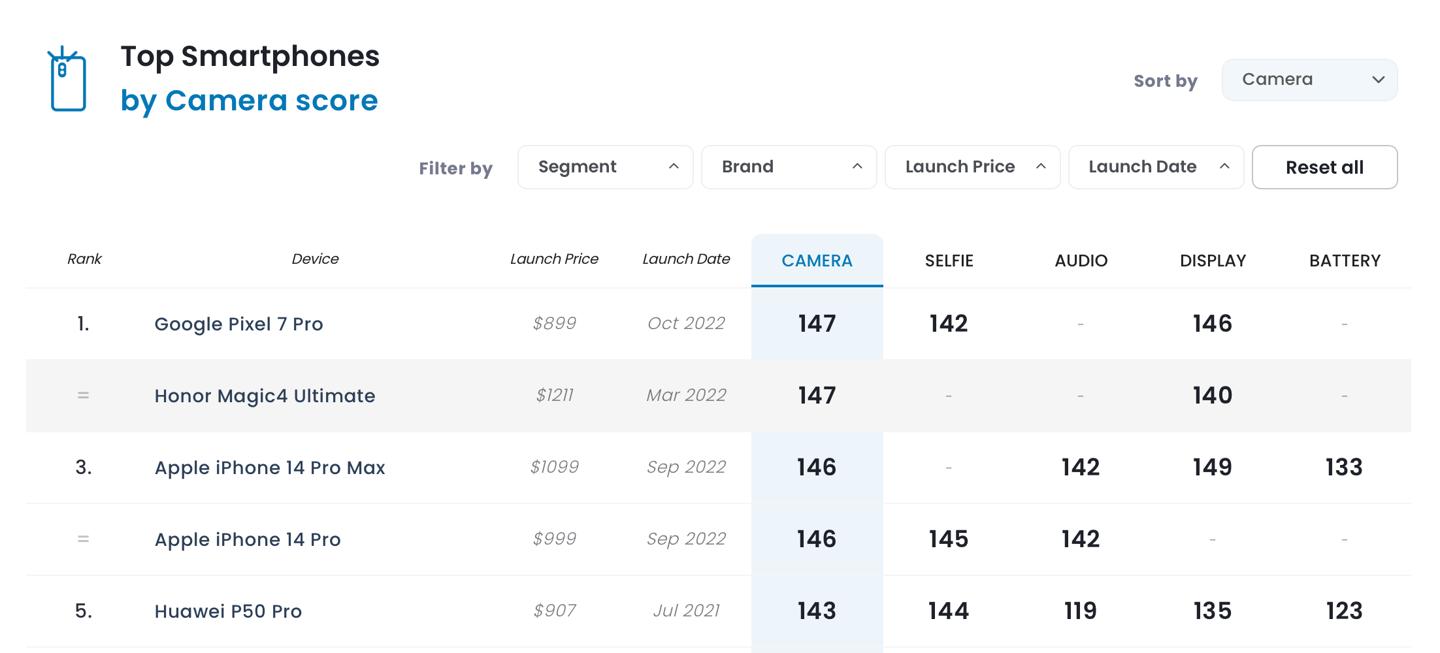Click the Huawei P50 Pro battery score 123

pos(1343,611)
